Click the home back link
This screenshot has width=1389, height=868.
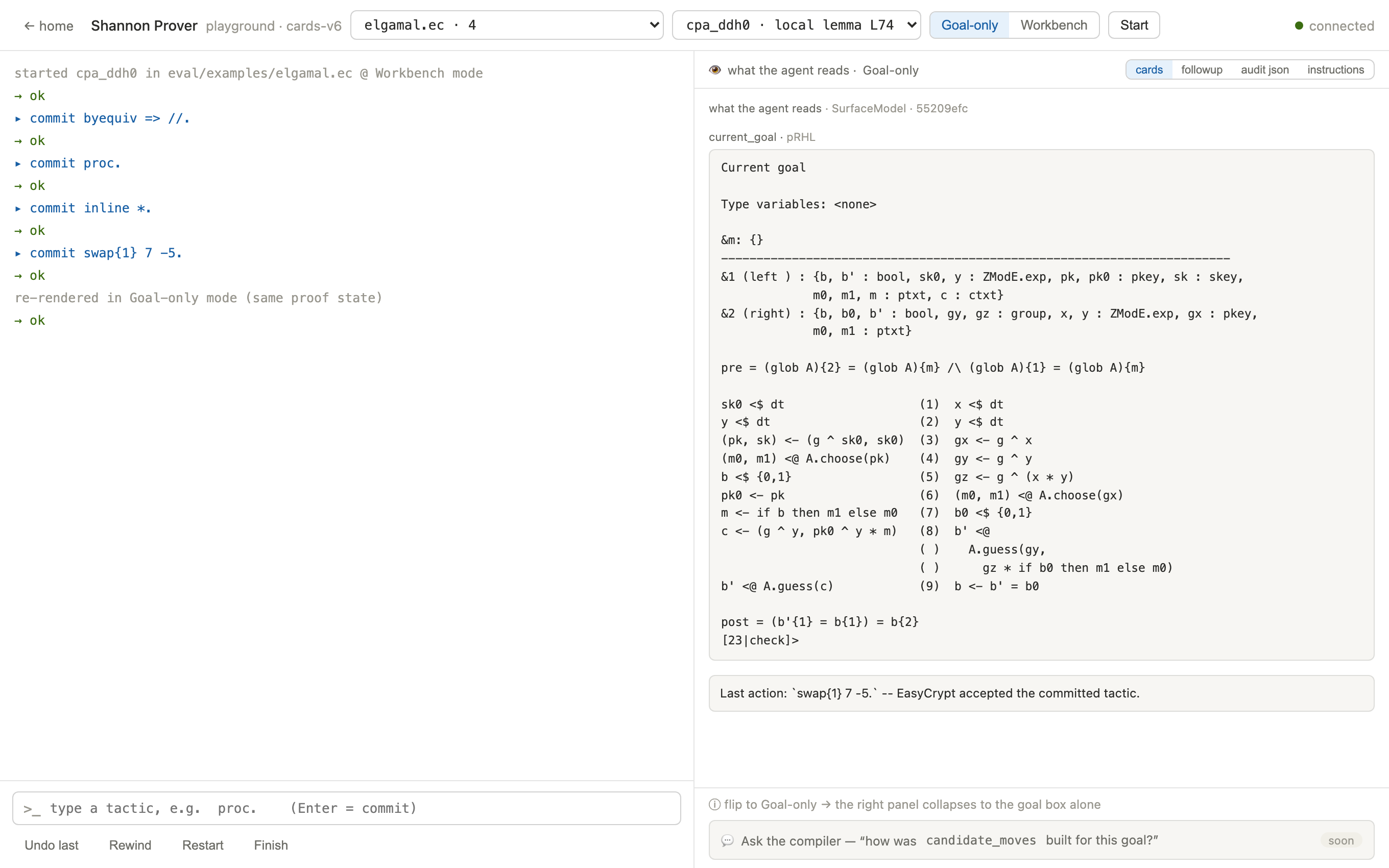coord(49,26)
